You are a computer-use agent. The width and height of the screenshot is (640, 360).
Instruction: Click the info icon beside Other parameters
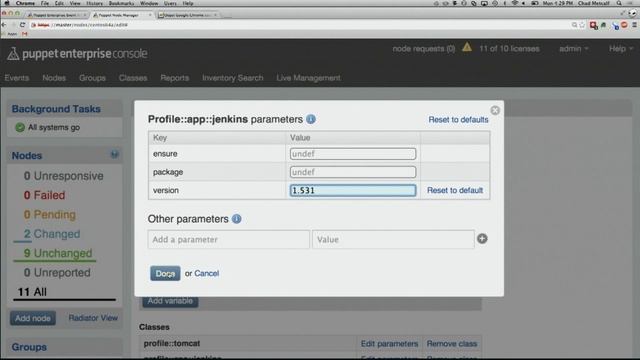(x=236, y=219)
